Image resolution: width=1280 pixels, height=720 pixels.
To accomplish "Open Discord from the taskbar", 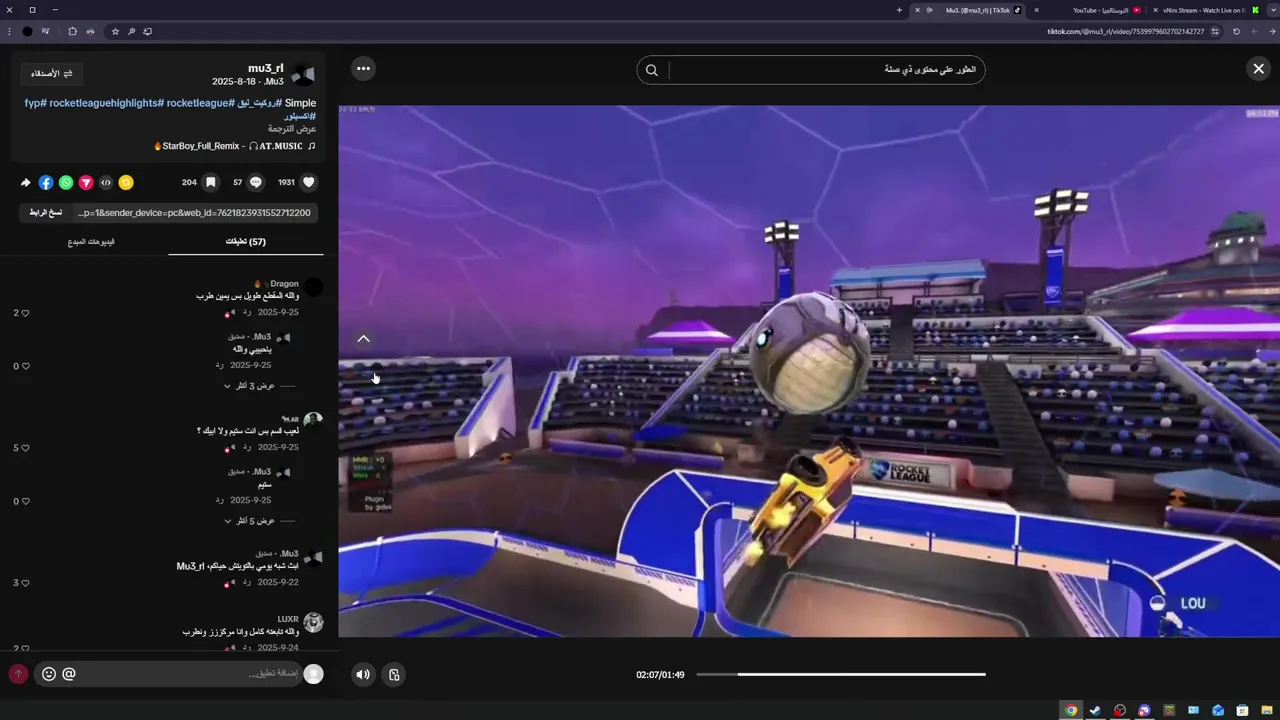I will pos(1144,711).
